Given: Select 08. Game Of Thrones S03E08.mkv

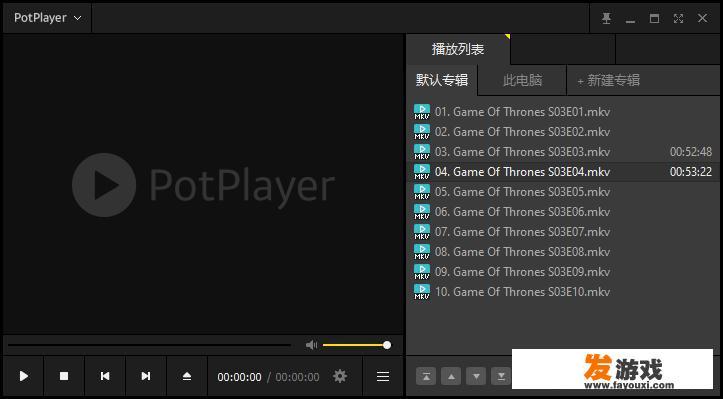Looking at the screenshot, I should pos(563,251).
